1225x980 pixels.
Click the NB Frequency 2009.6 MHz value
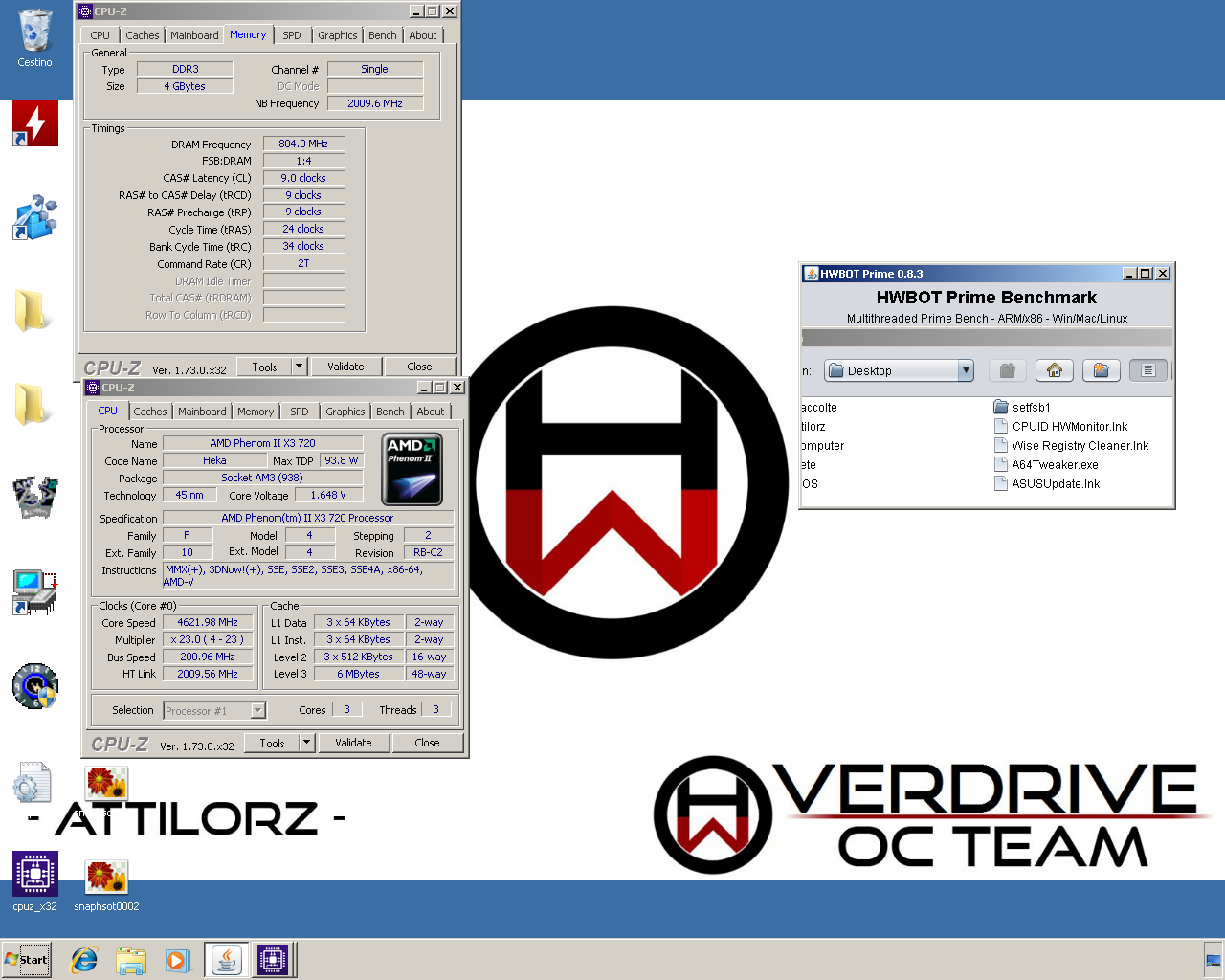[375, 103]
